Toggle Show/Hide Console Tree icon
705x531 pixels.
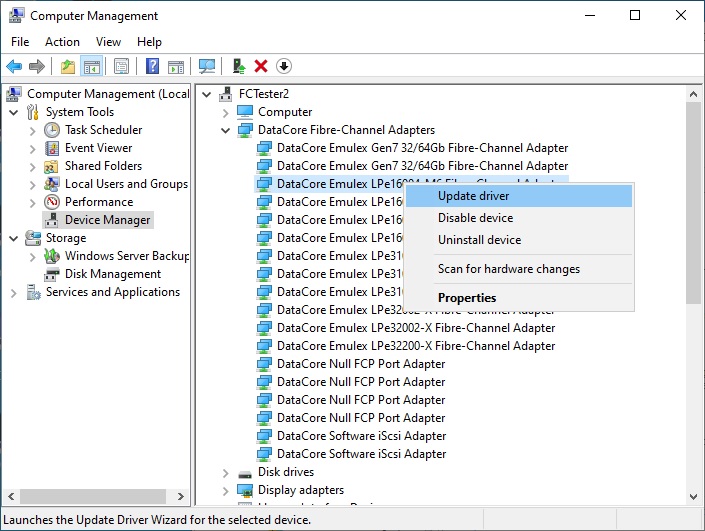[91, 66]
